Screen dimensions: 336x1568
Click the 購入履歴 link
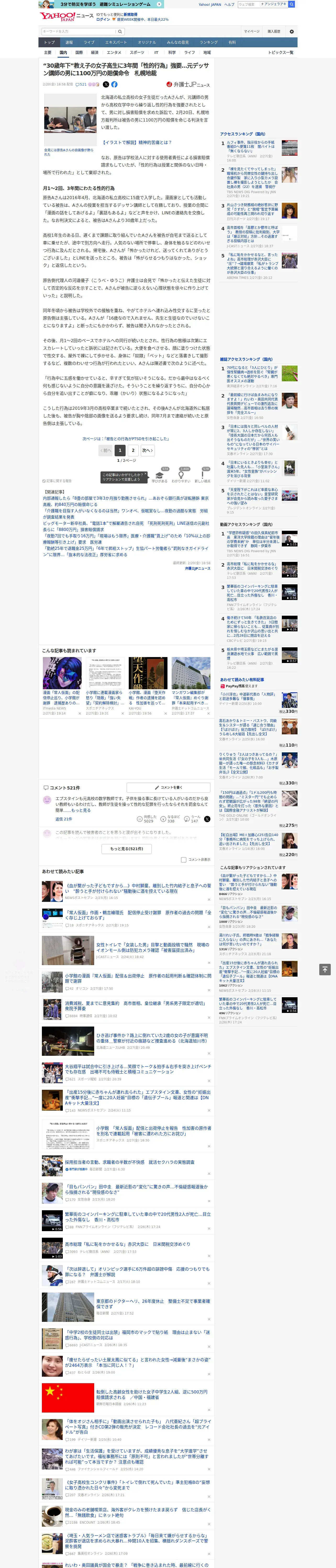click(x=274, y=32)
